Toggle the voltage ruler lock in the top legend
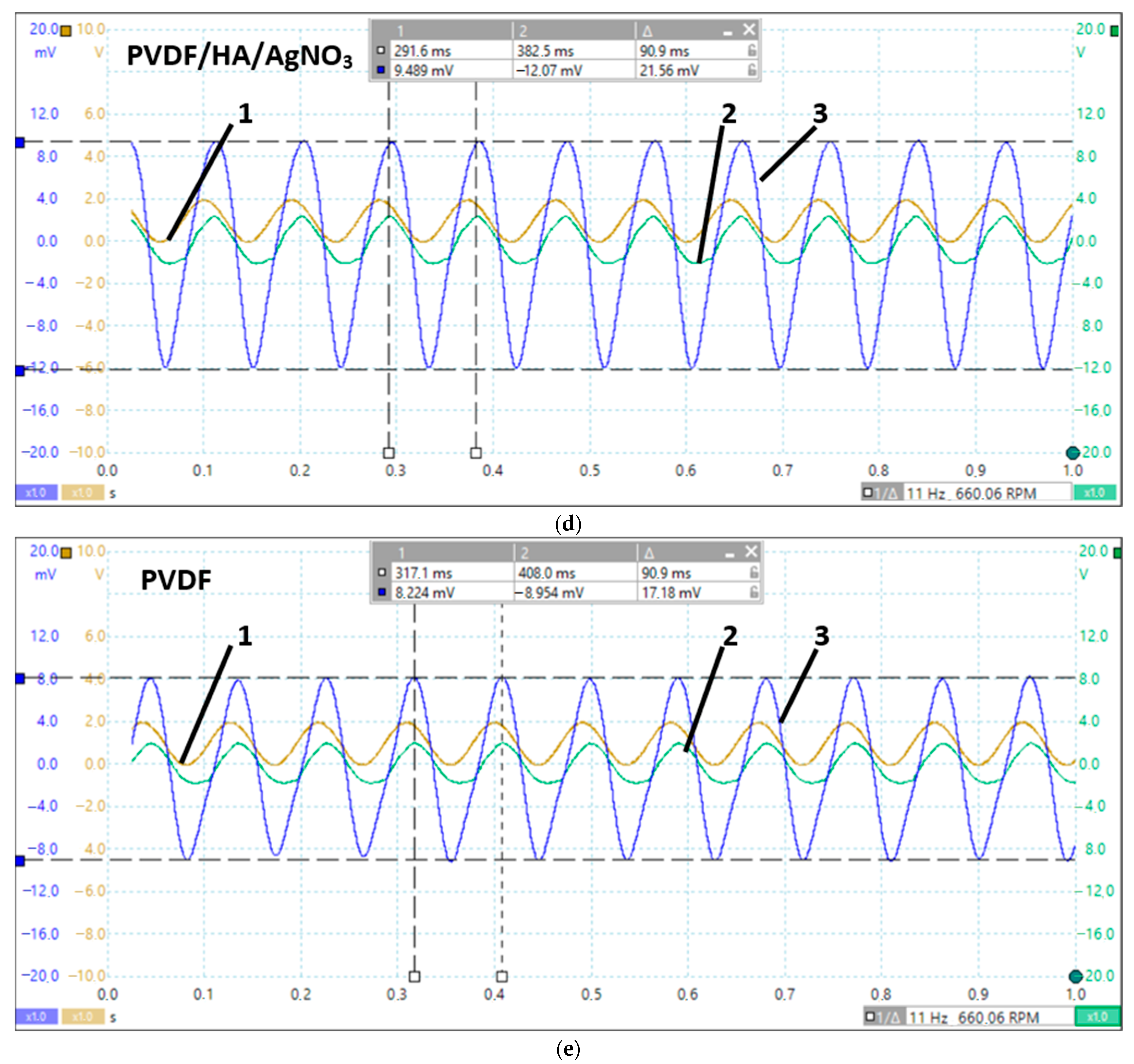This screenshot has height=1064, width=1134. tap(752, 70)
